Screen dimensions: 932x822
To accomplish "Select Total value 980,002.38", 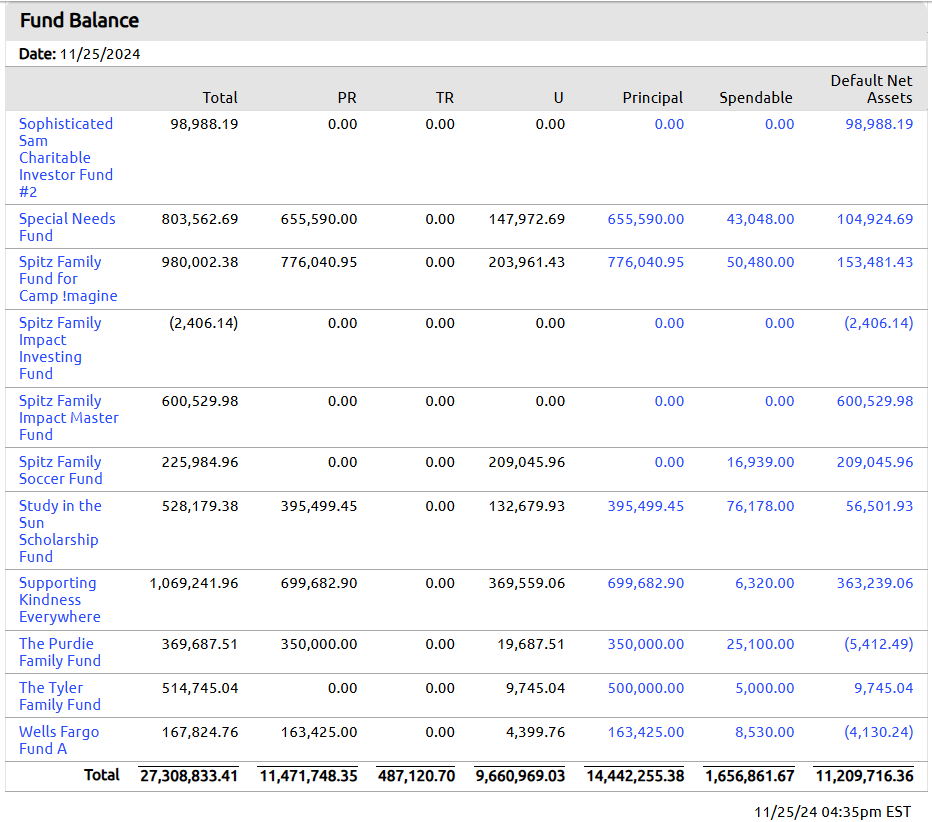I will [x=200, y=262].
